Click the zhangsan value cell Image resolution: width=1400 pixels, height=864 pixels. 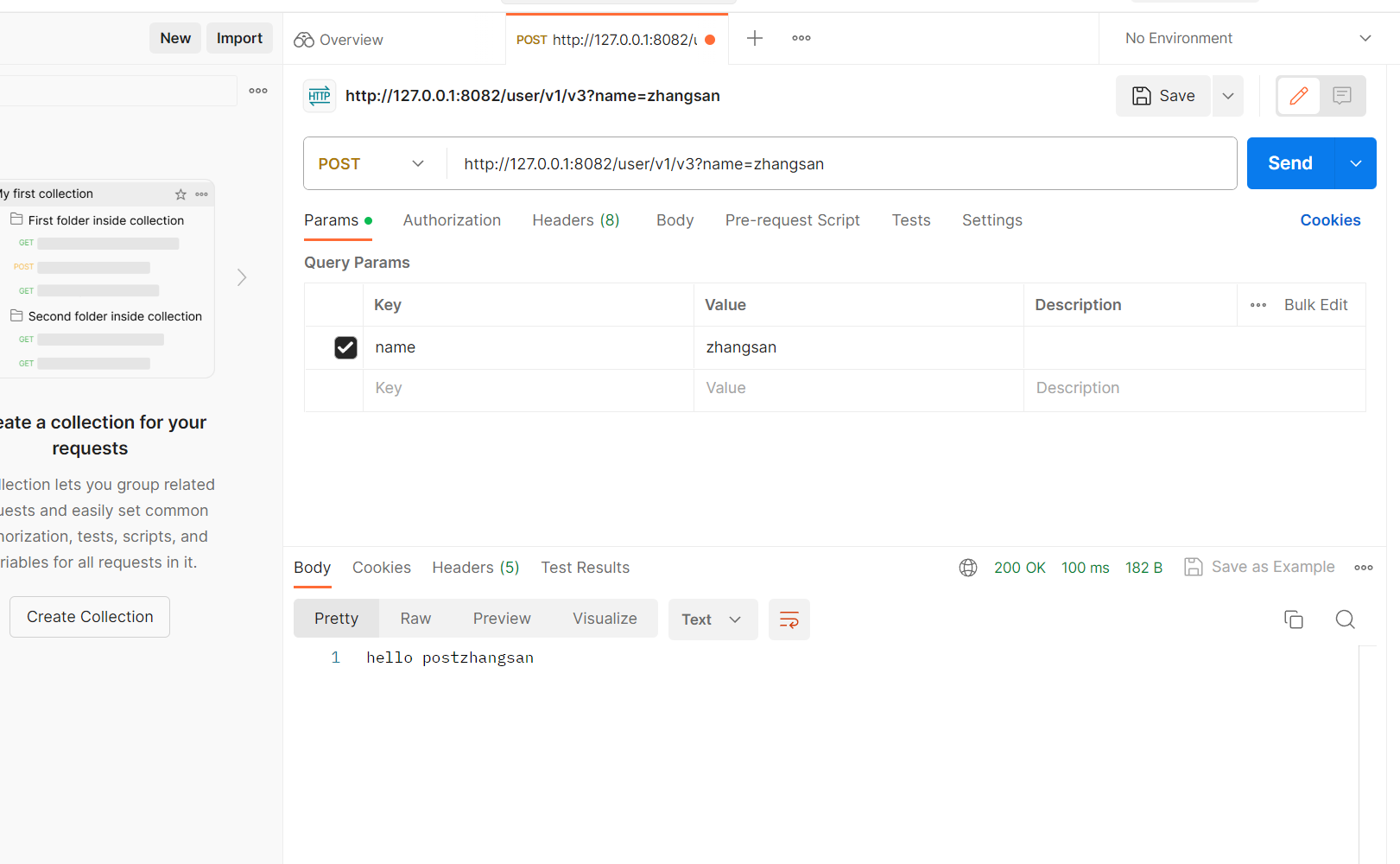click(x=858, y=347)
